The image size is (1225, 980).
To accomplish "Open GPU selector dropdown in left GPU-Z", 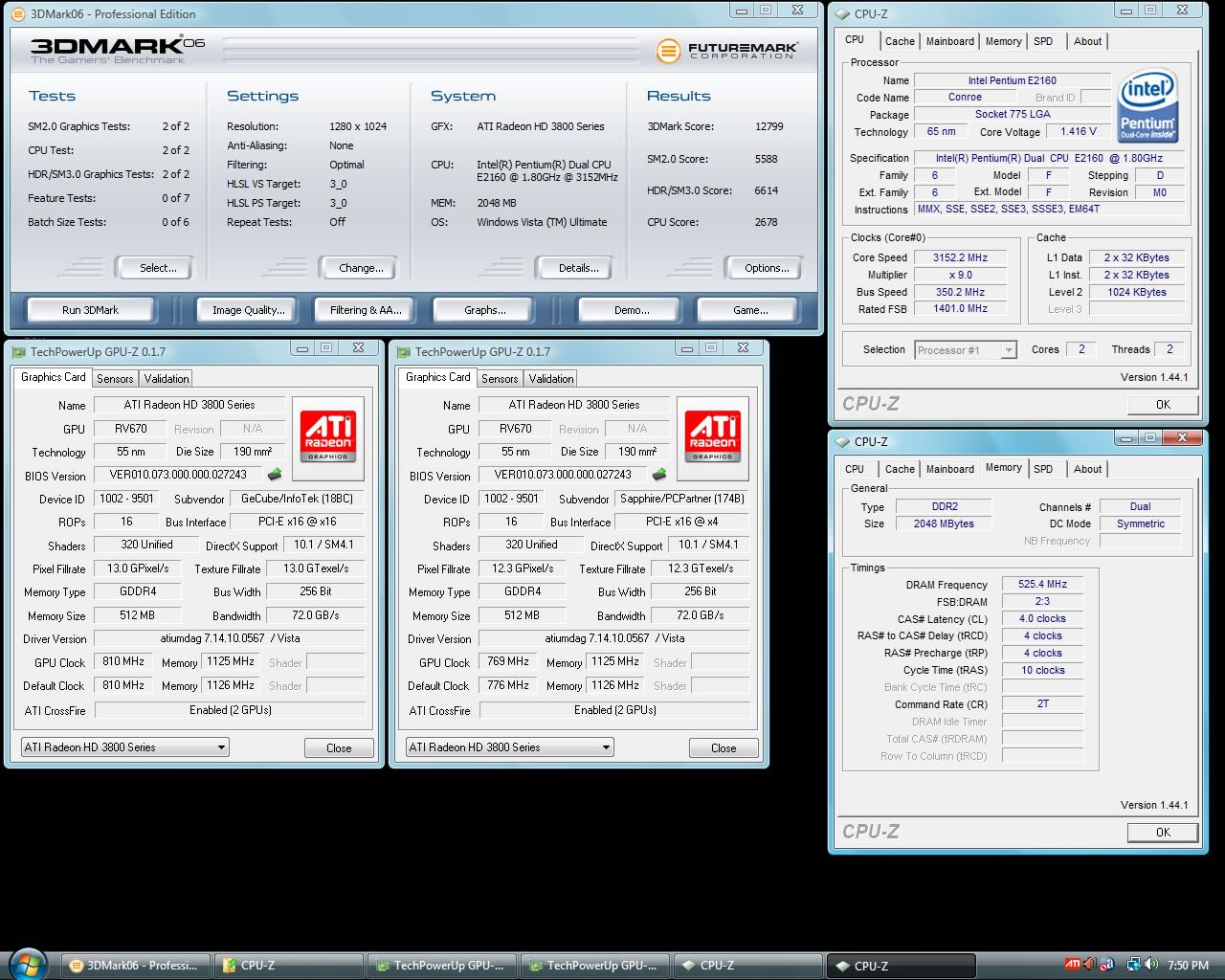I will click(x=125, y=747).
